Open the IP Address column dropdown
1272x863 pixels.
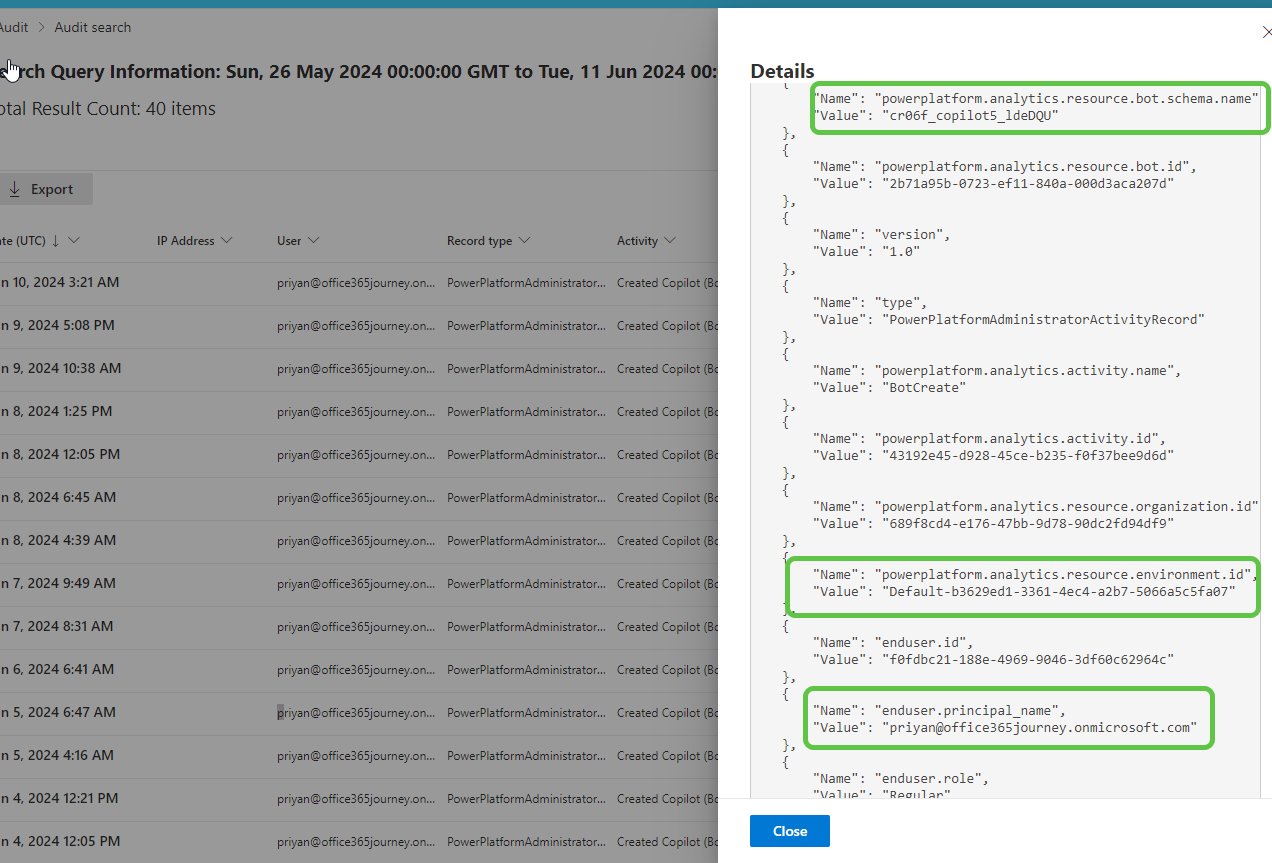[228, 240]
